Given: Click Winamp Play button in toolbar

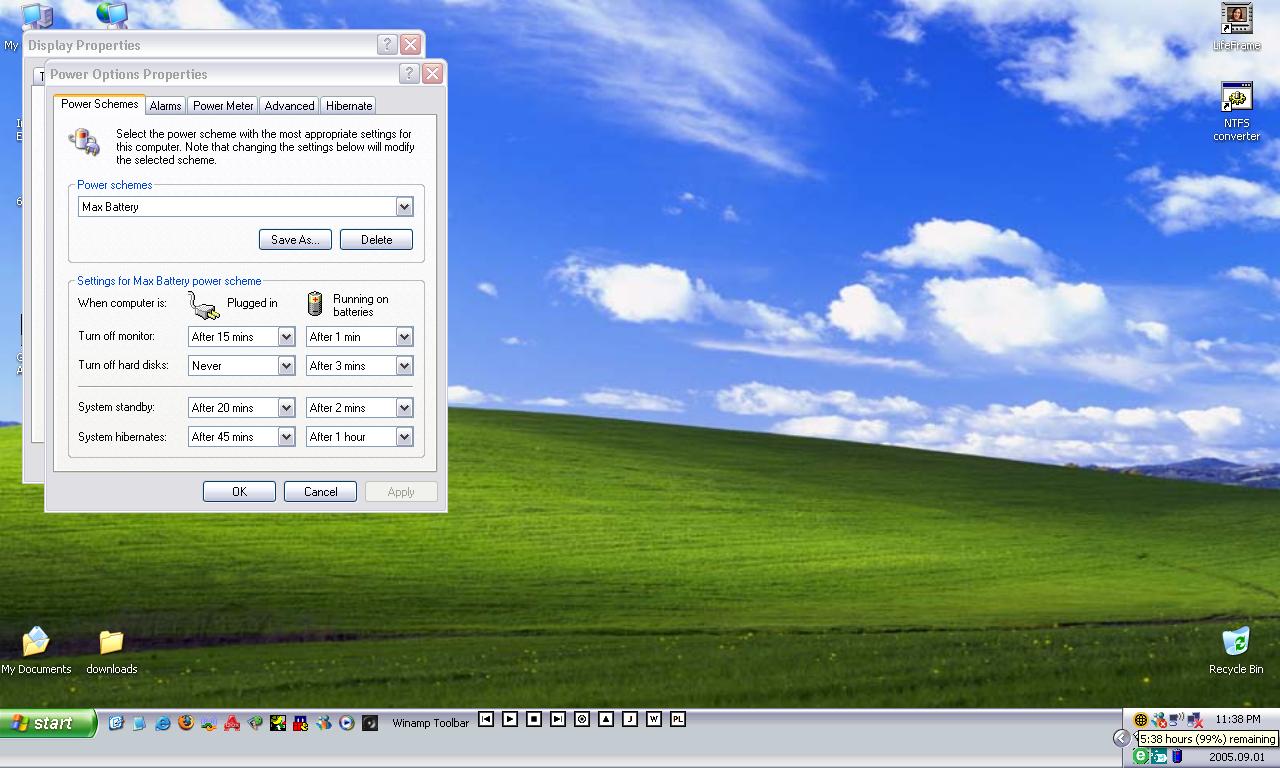Looking at the screenshot, I should click(x=510, y=719).
